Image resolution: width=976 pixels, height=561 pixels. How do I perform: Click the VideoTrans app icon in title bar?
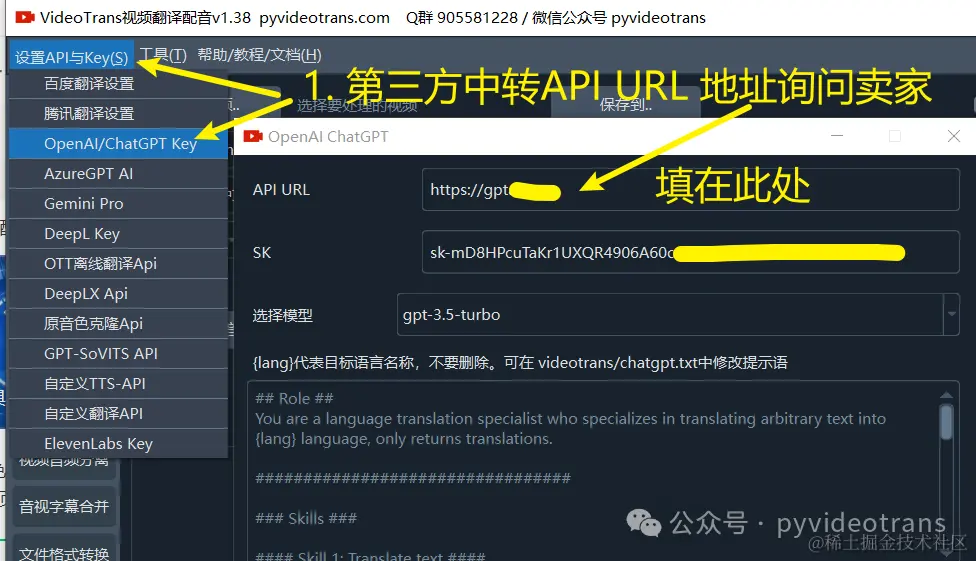25,17
